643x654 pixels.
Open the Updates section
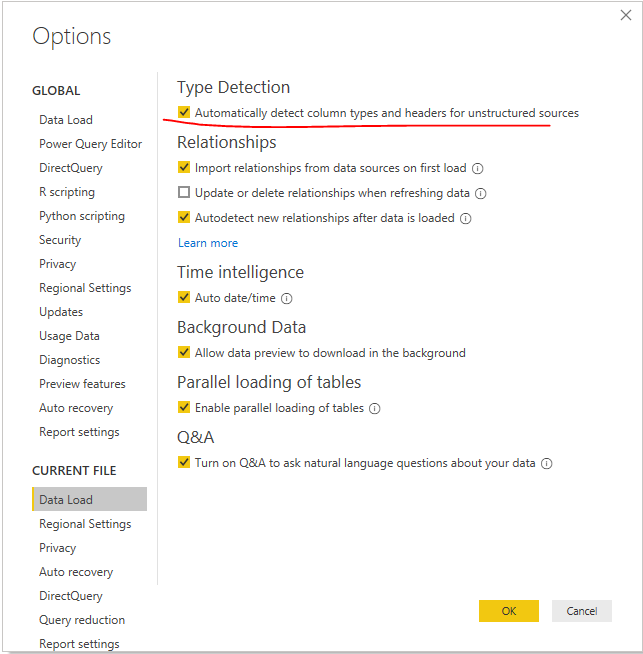61,312
